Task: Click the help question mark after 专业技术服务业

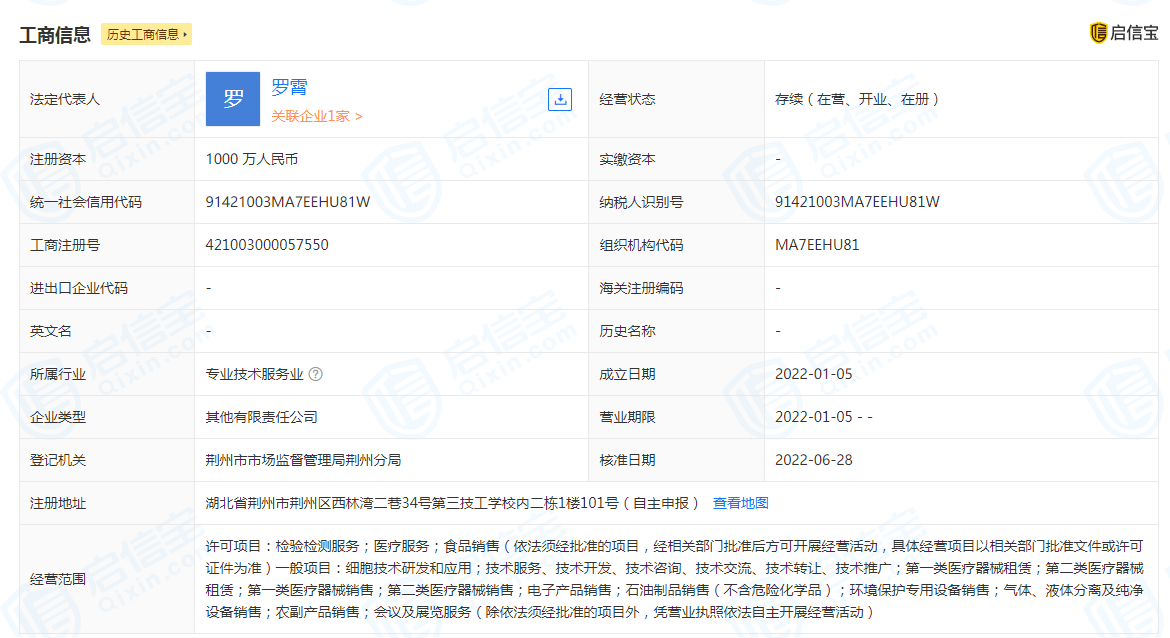Action: point(316,374)
